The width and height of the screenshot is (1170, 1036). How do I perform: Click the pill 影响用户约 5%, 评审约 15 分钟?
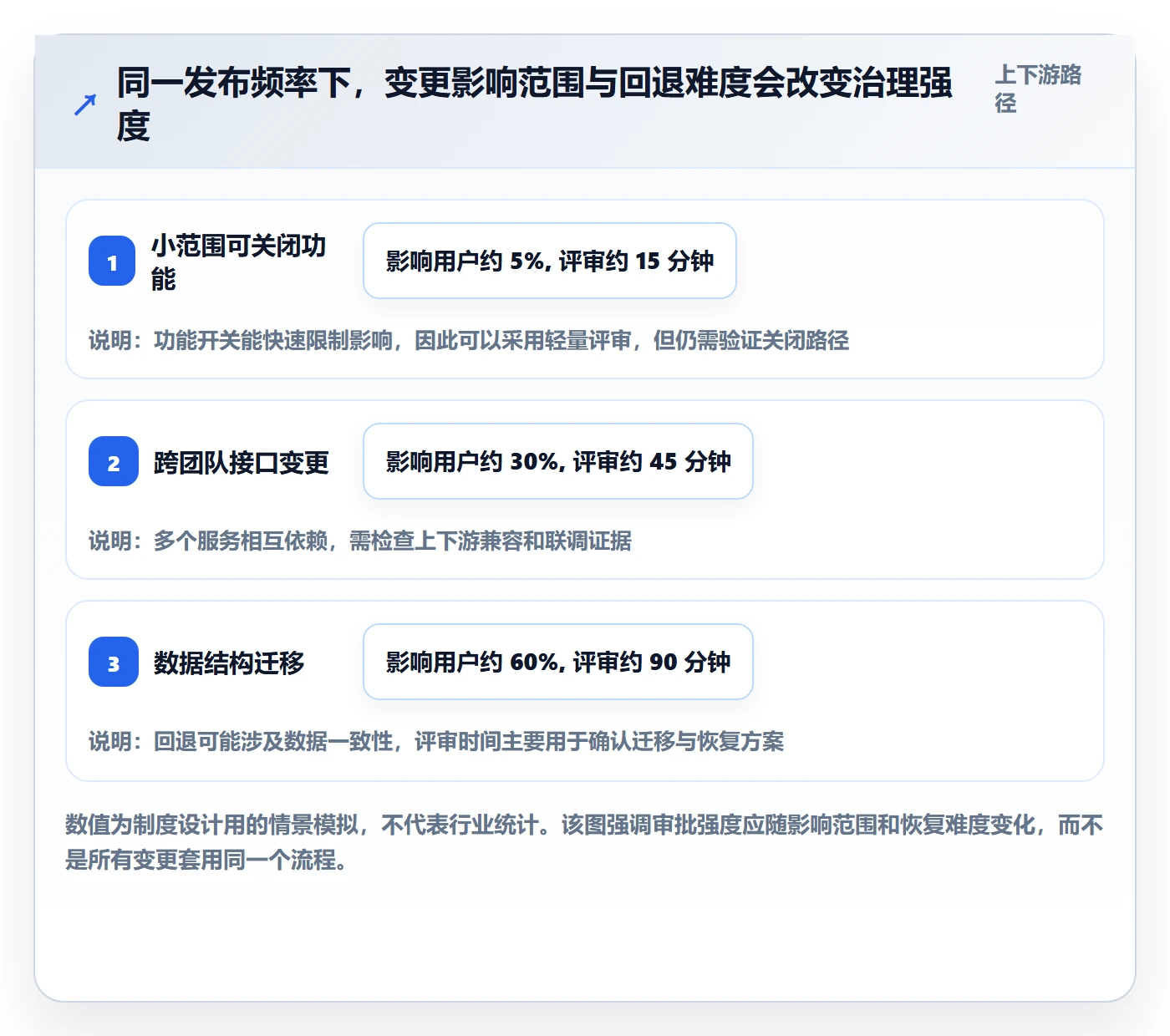tap(550, 261)
